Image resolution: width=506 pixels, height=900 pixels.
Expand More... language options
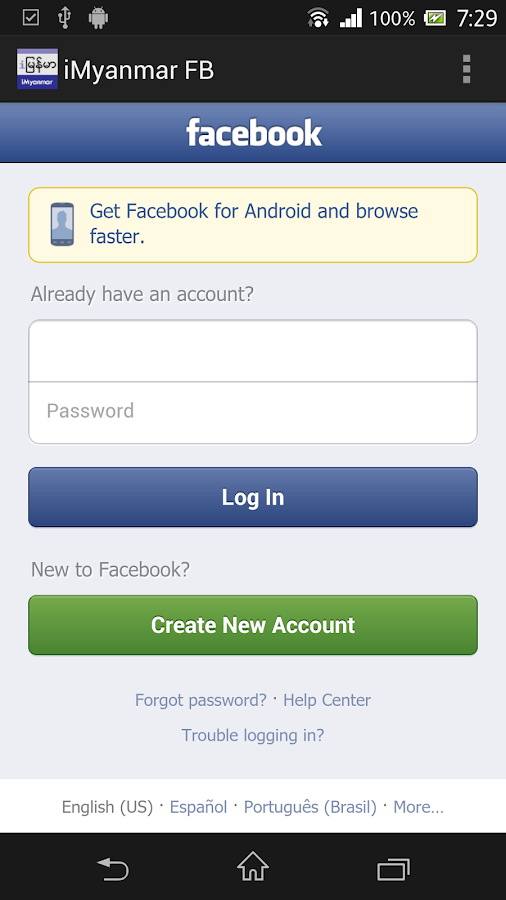418,807
